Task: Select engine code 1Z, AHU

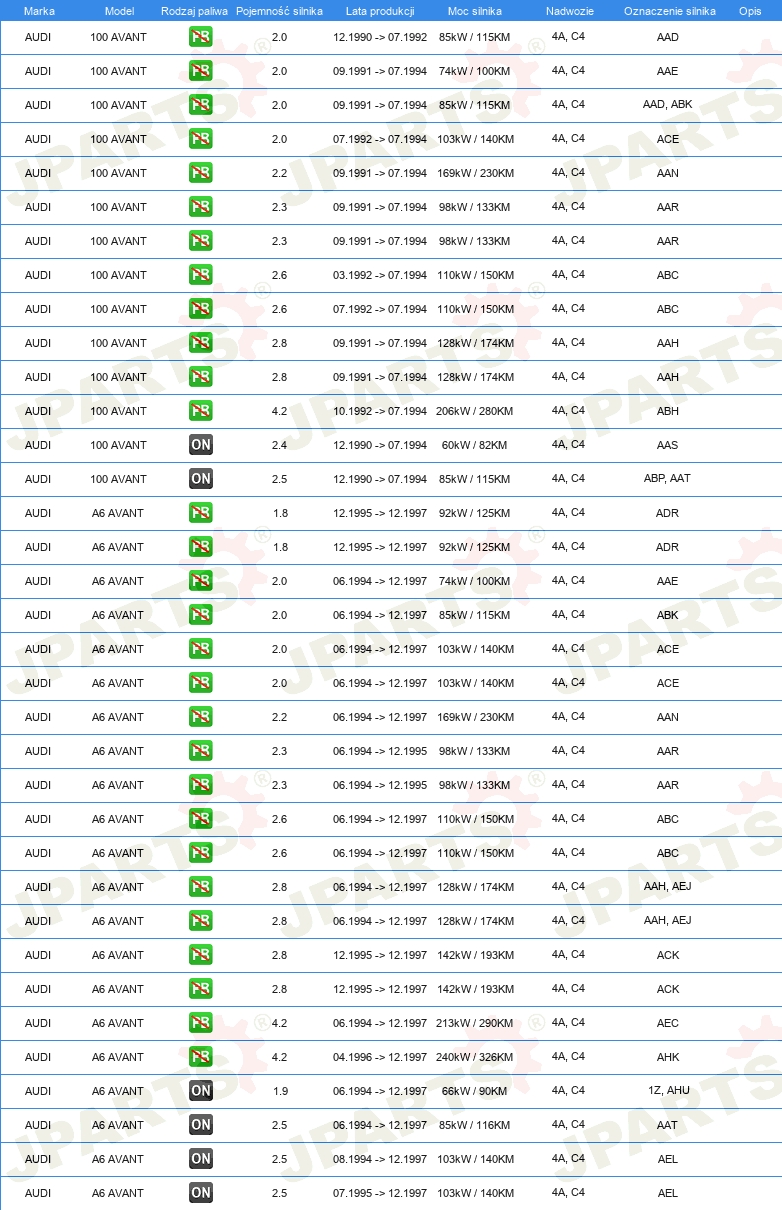Action: [x=668, y=1091]
